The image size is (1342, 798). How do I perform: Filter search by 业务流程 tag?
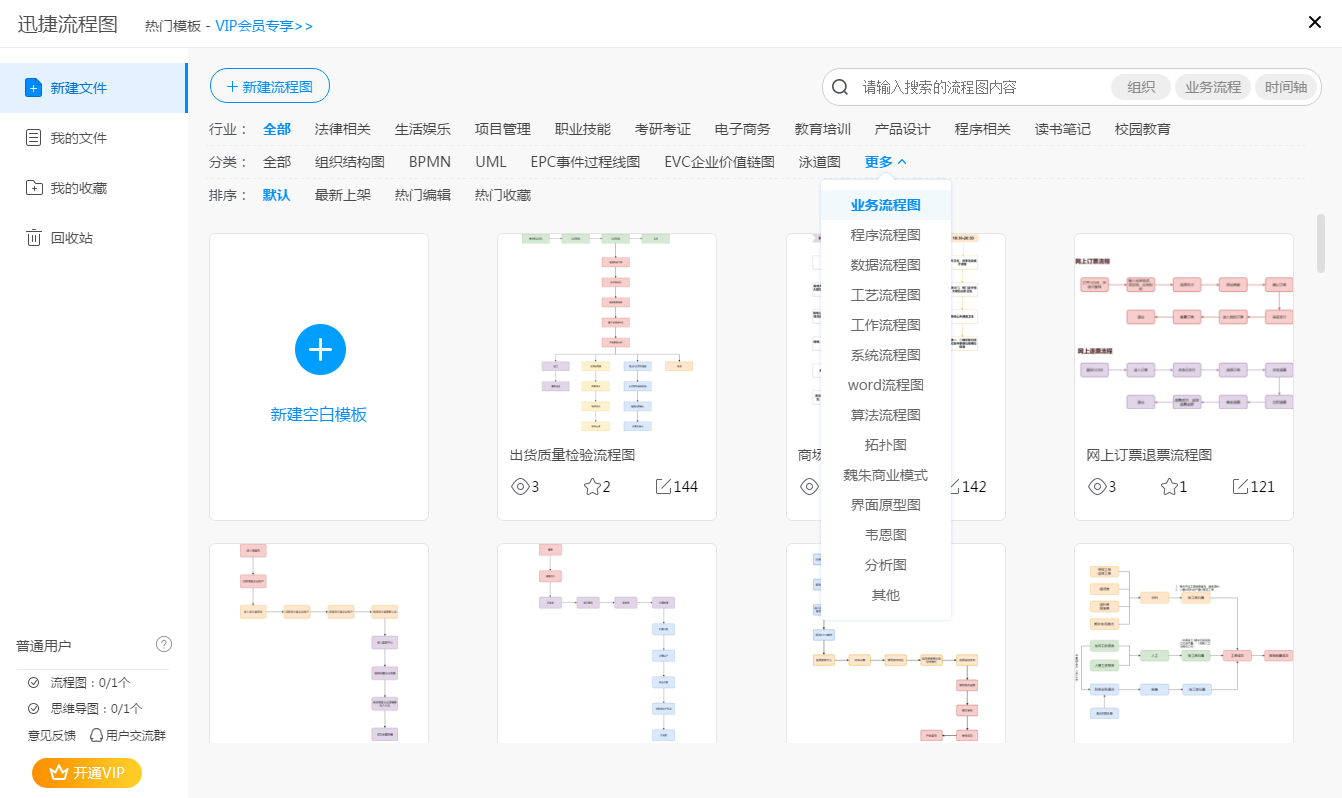pyautogui.click(x=1213, y=87)
